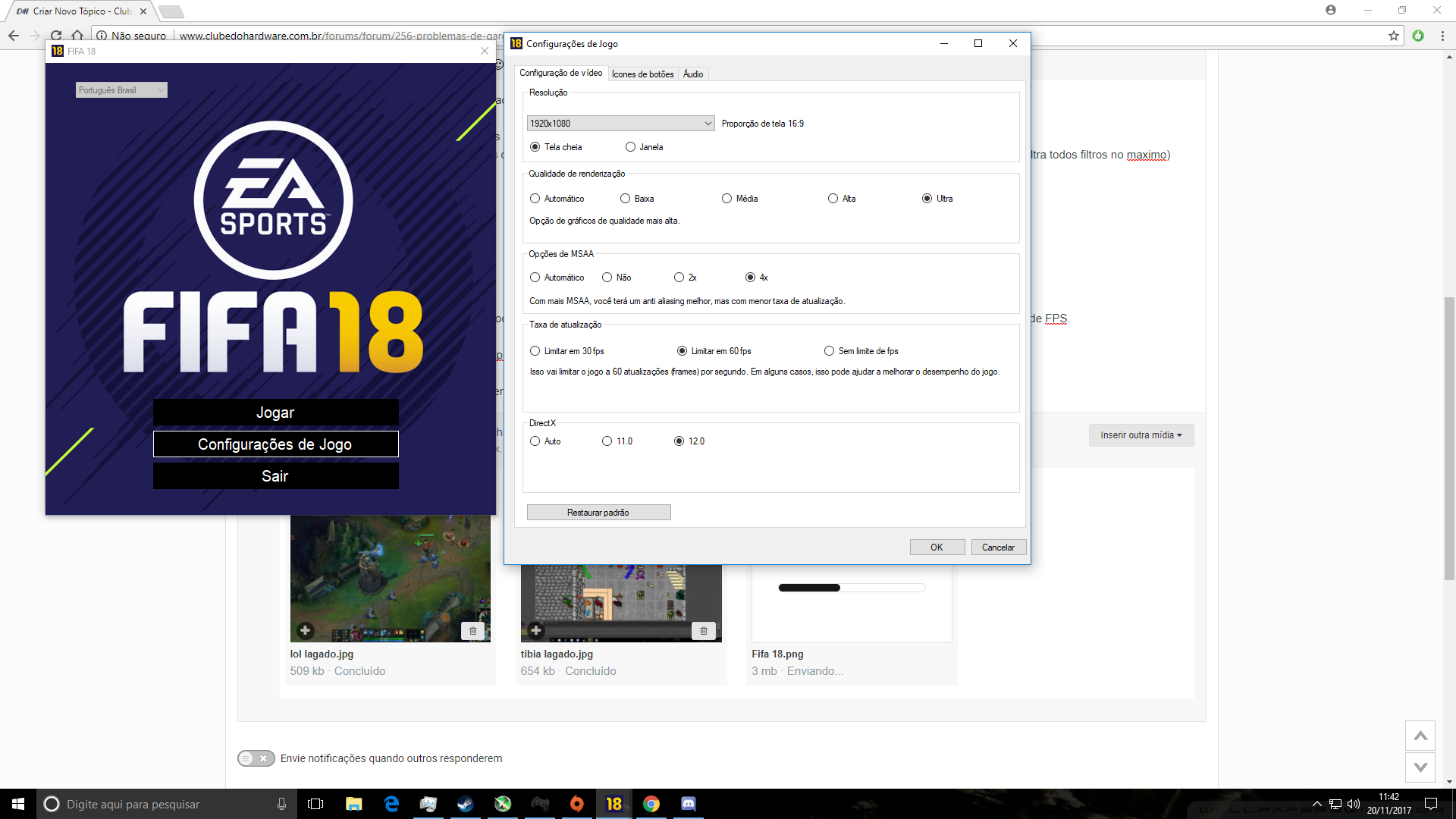Bookmark this page with the star icon
Viewport: 1456px width, 819px height.
point(1393,36)
